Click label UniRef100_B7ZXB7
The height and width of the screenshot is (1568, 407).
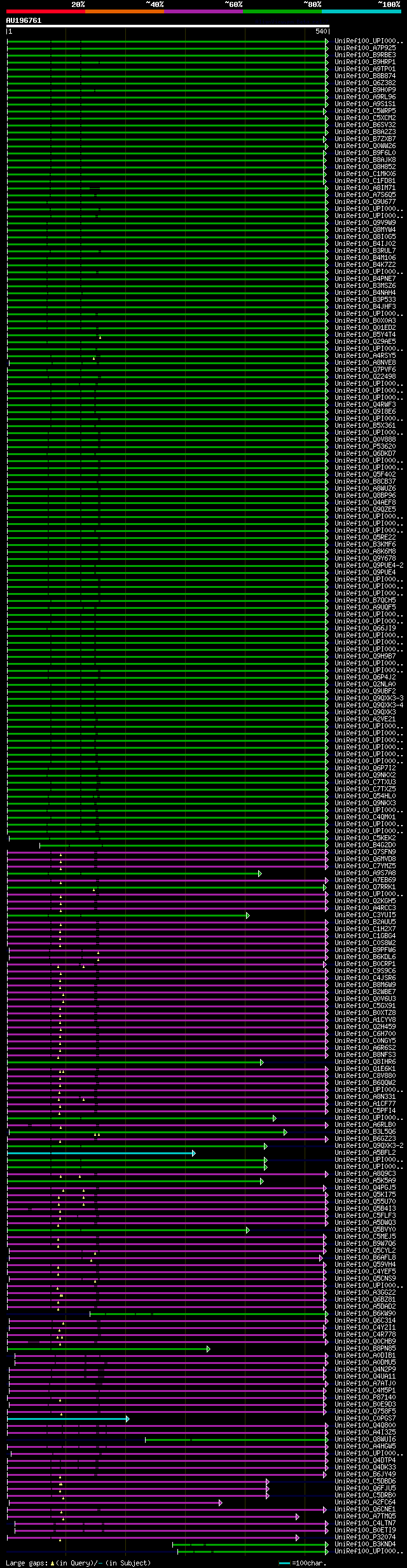[365, 139]
